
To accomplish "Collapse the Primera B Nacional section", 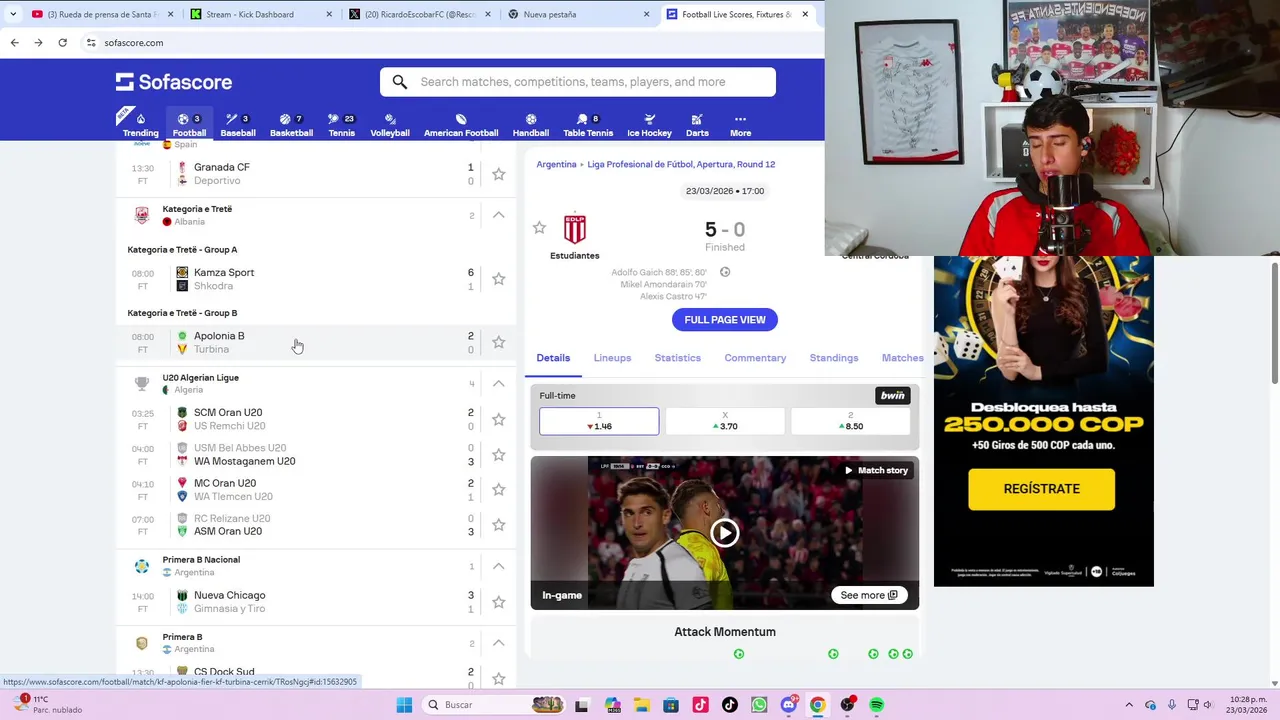I will pos(498,566).
